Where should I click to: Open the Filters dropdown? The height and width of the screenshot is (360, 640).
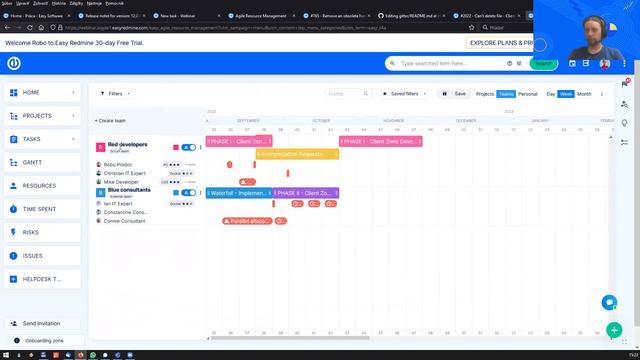click(x=115, y=94)
